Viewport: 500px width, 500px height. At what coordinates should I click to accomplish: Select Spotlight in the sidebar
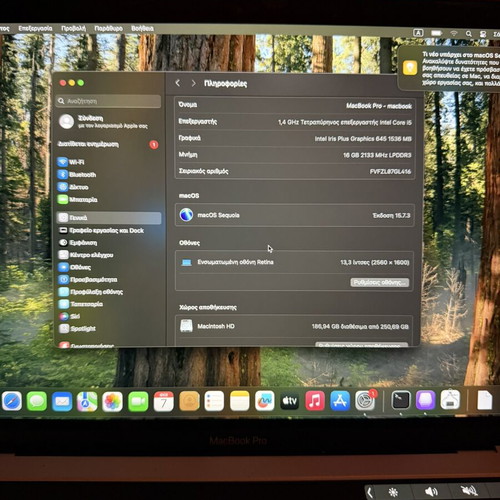(108, 329)
